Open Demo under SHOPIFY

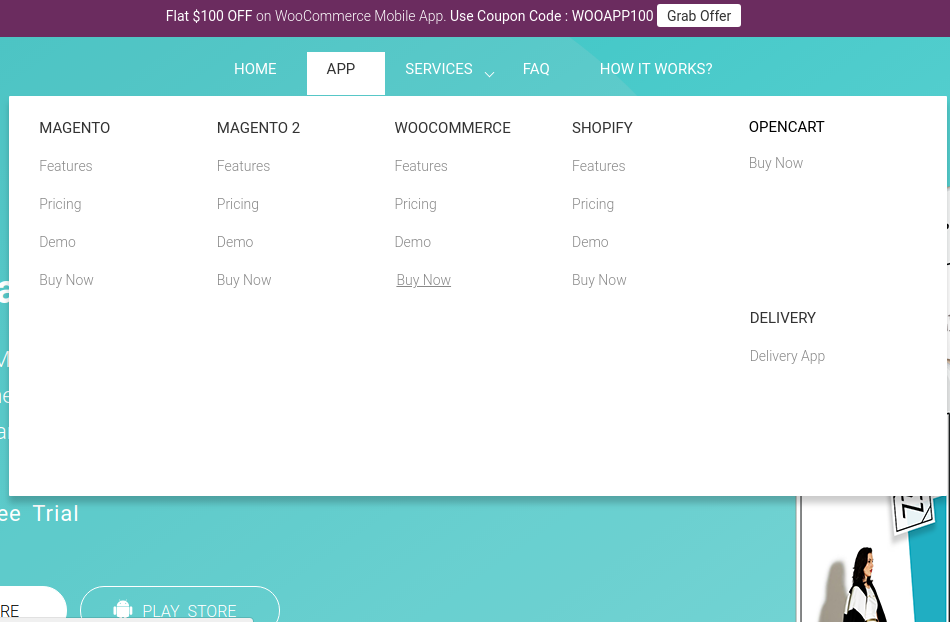coord(590,242)
